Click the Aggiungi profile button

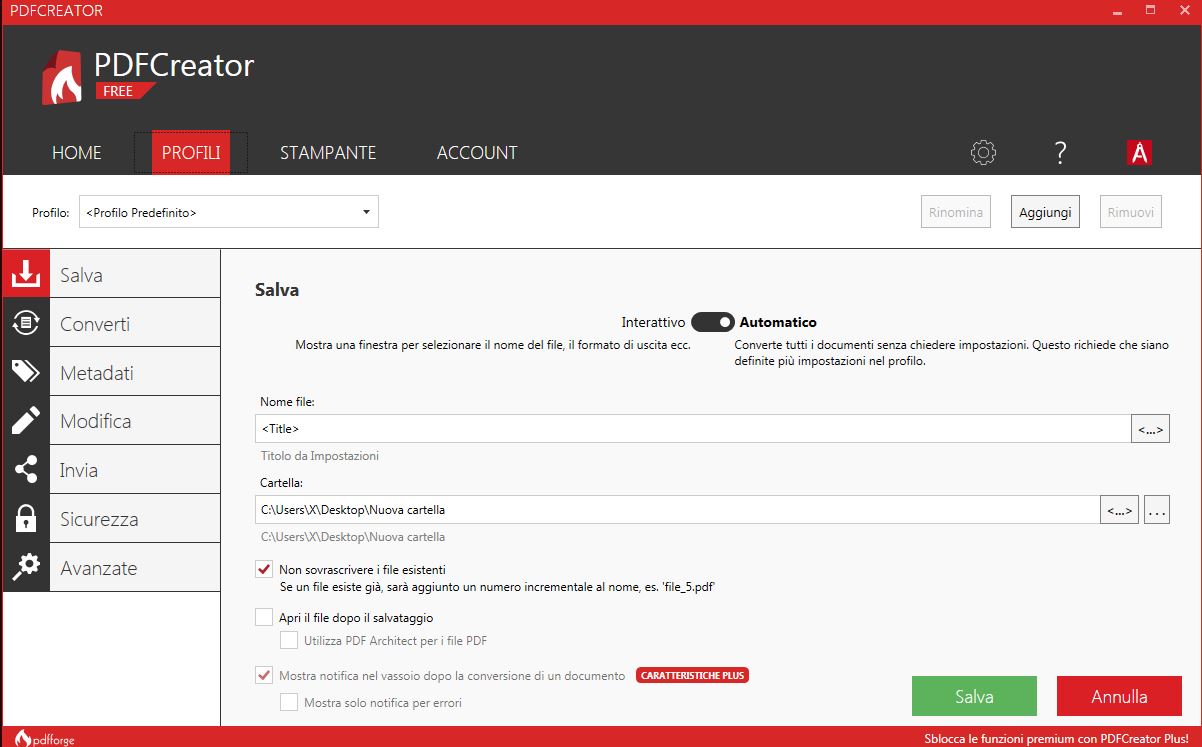click(x=1045, y=212)
